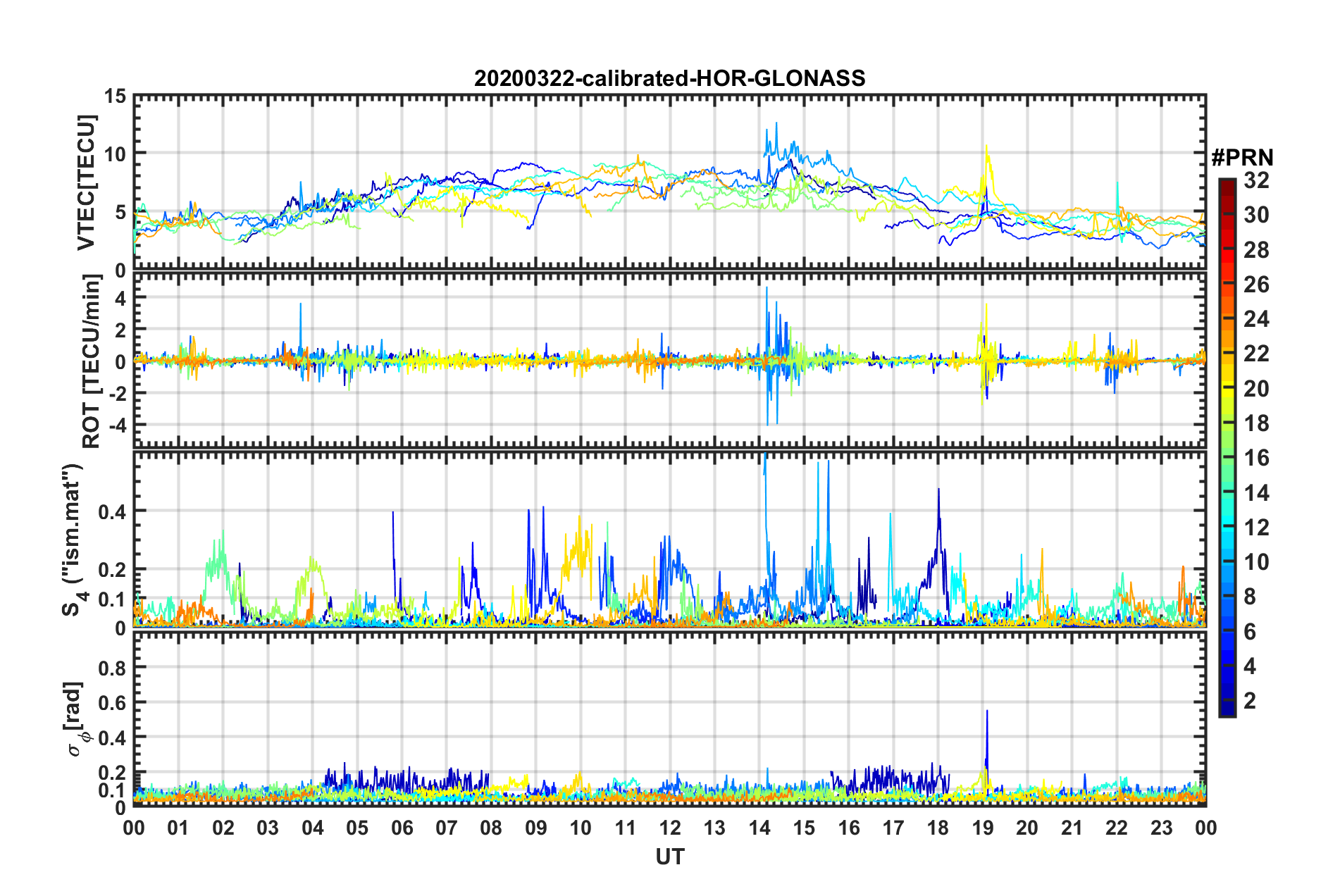1340x896 pixels.
Task: Click the "30" label on the colorbar
Action: [x=1256, y=216]
